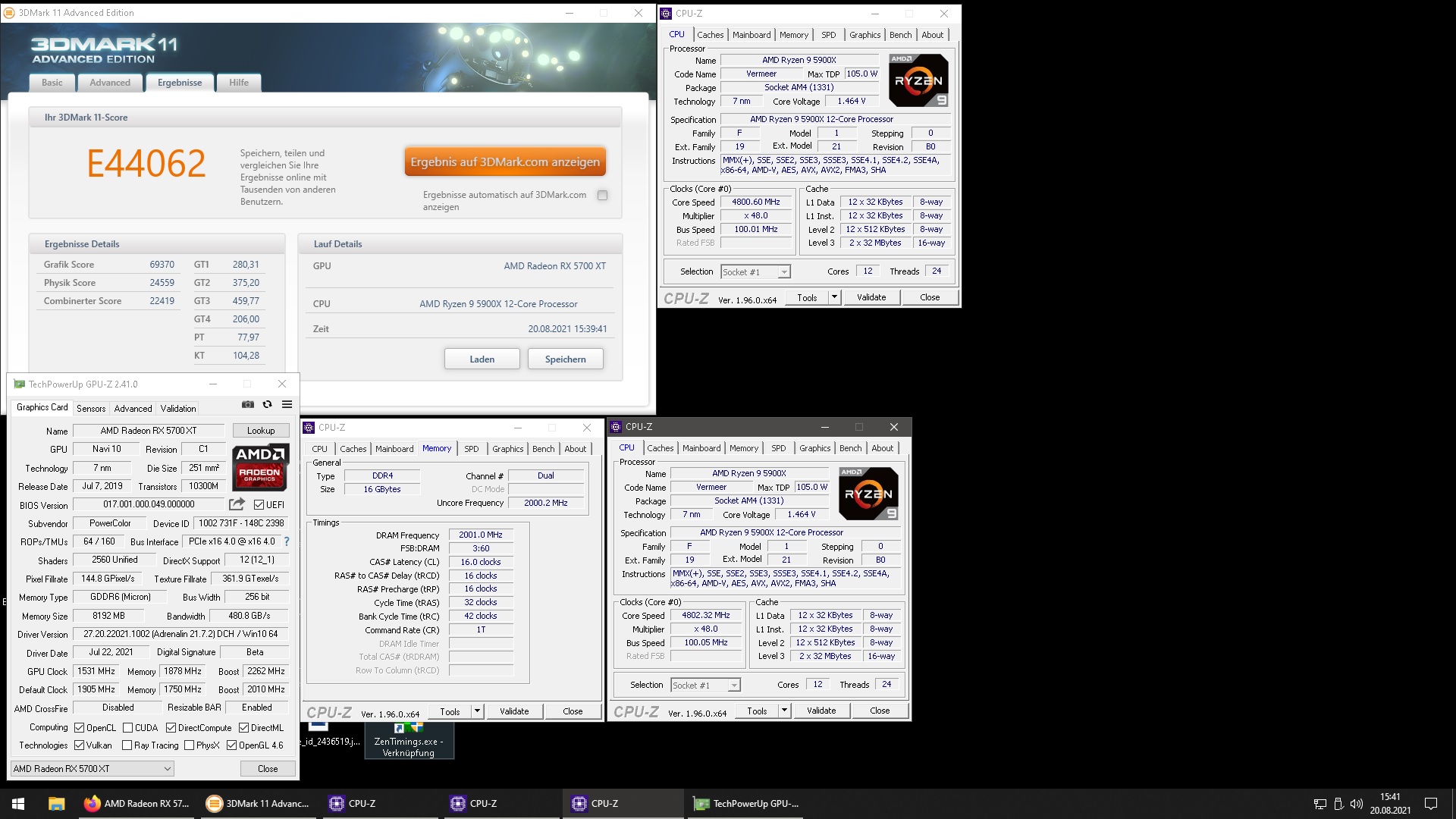Click the GPU-Z window title icon

(x=19, y=384)
